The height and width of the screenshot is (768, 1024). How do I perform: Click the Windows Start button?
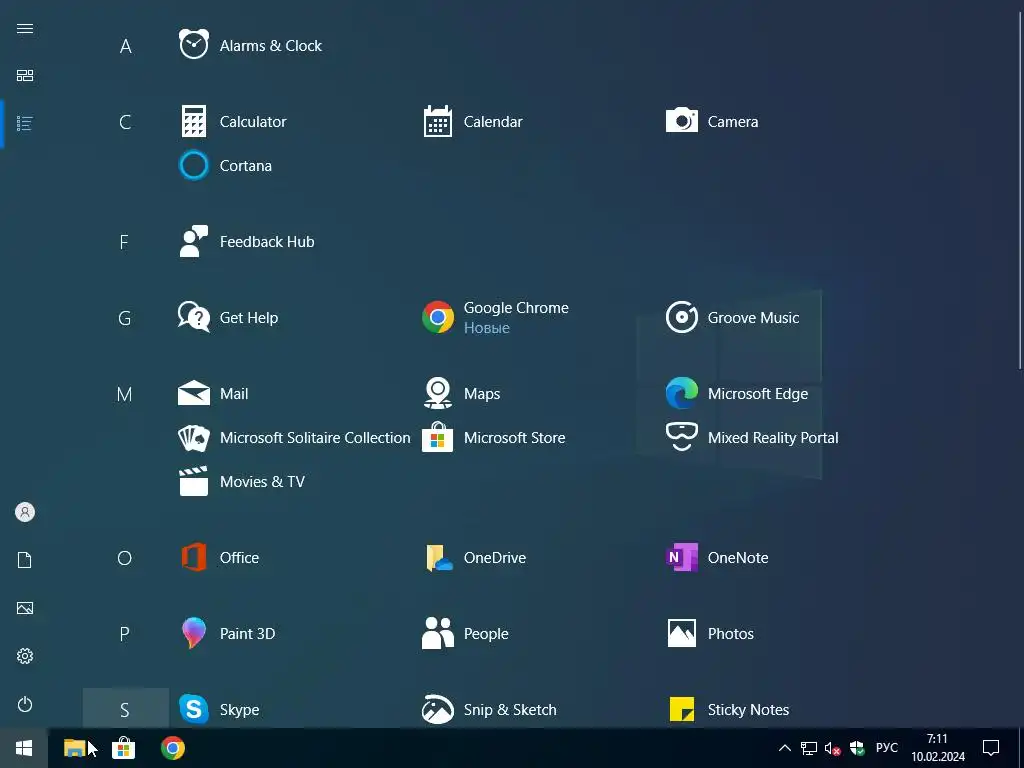(24, 748)
